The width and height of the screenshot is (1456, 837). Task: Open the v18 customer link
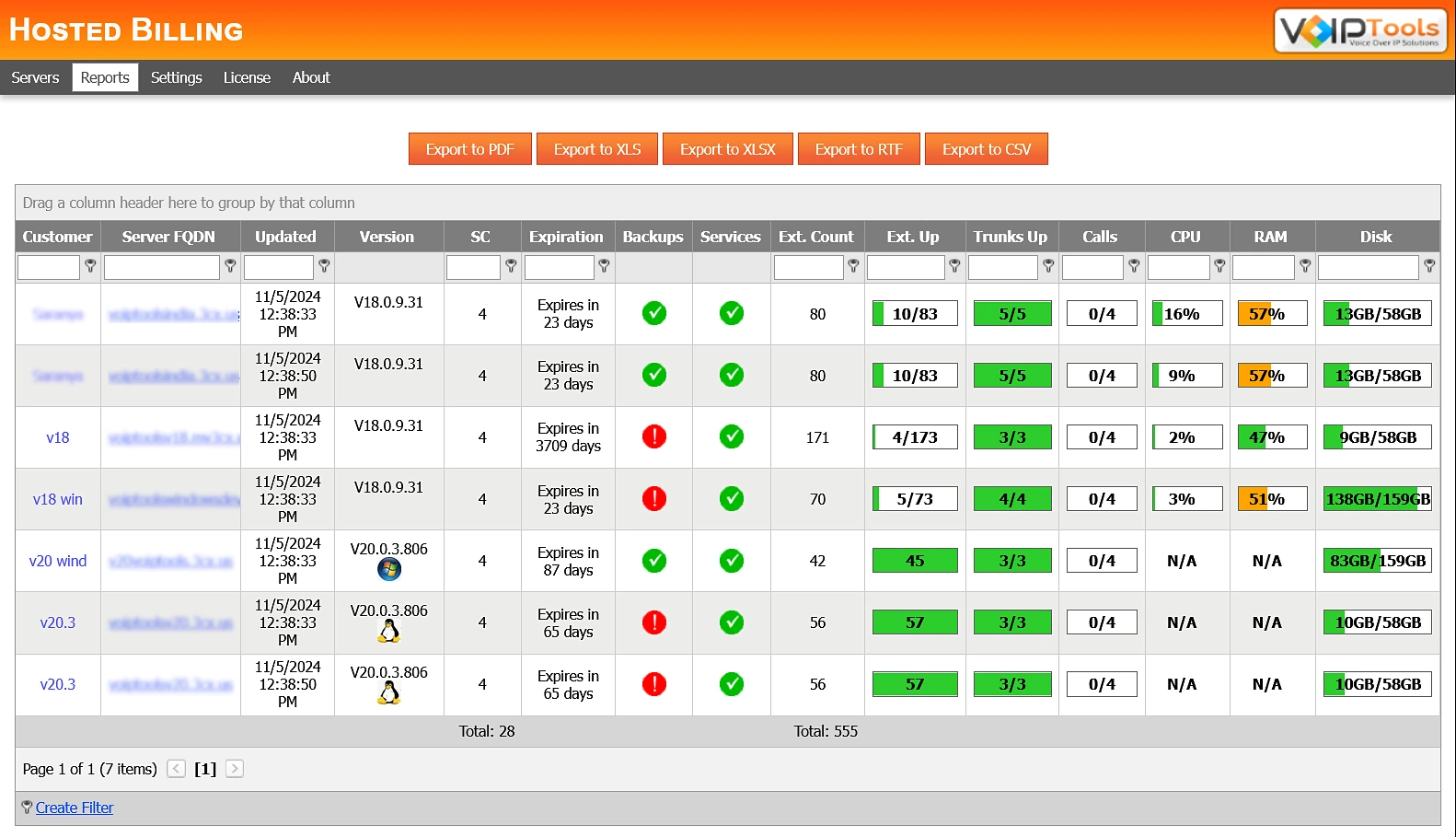(58, 437)
